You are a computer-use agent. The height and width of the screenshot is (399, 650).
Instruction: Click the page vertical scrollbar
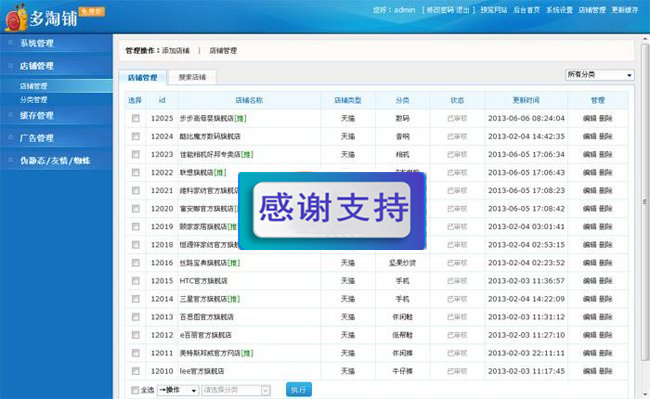click(x=645, y=202)
